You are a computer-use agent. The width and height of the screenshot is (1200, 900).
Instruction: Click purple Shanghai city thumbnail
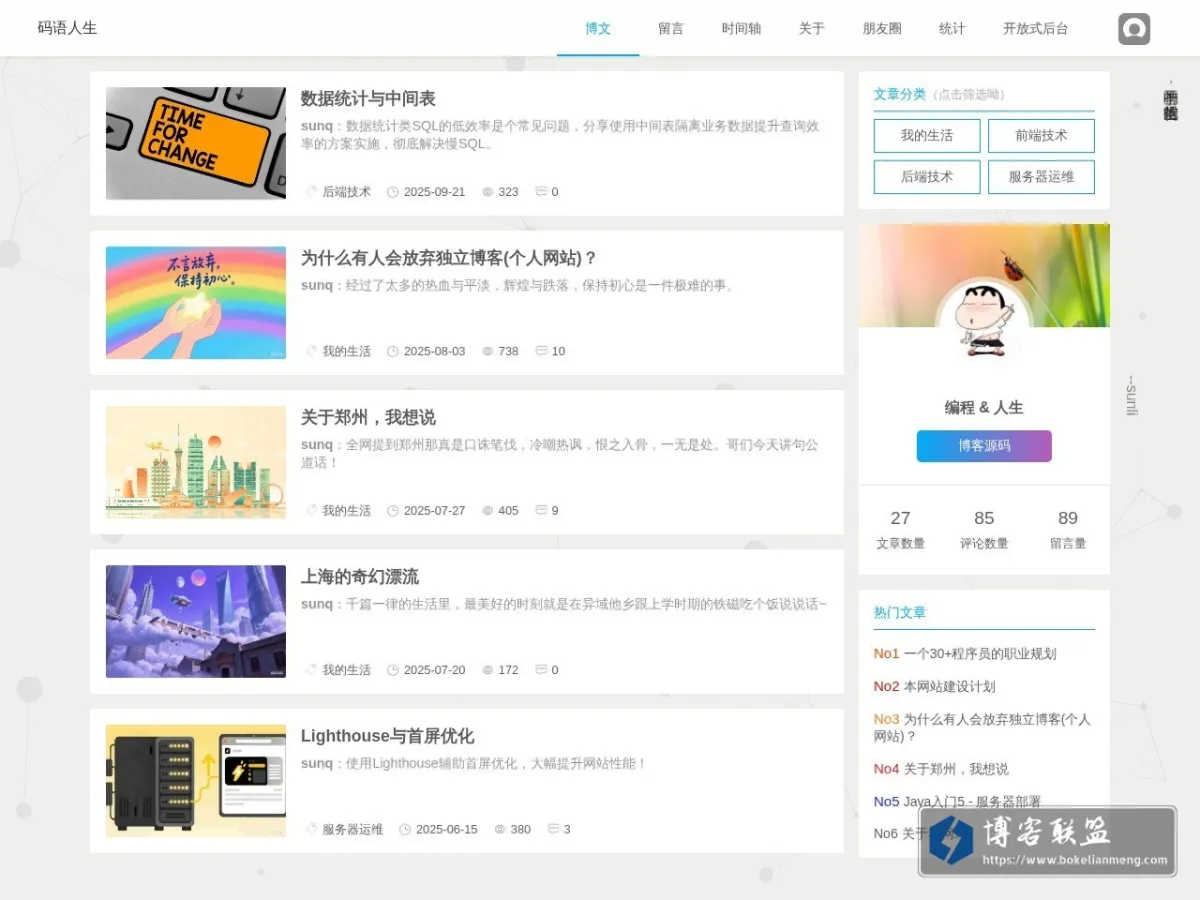coord(196,621)
